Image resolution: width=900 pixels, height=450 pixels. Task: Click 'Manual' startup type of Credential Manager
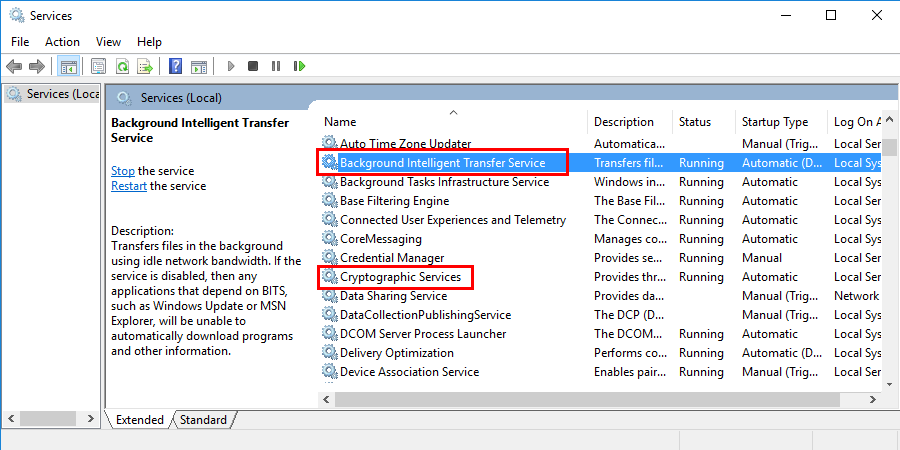pyautogui.click(x=762, y=258)
